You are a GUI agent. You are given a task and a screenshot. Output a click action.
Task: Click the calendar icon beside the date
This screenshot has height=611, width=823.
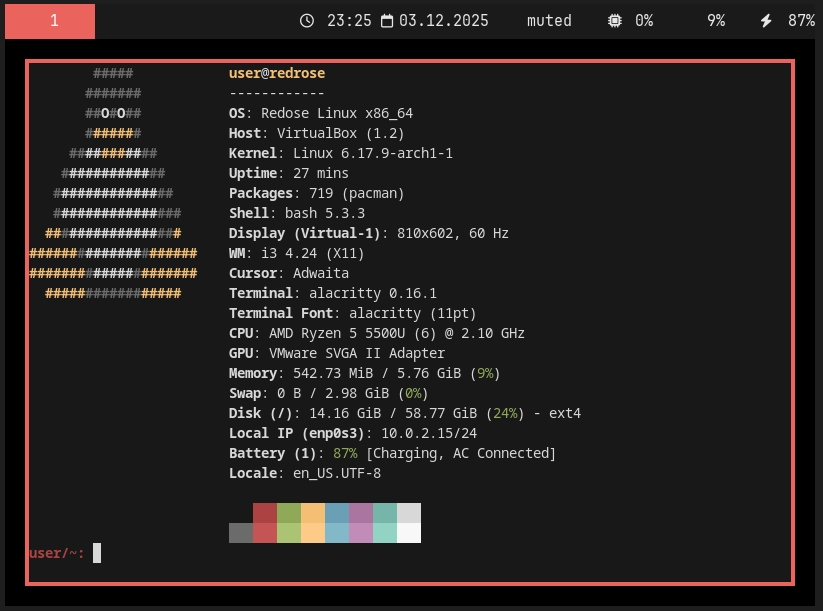[x=387, y=21]
